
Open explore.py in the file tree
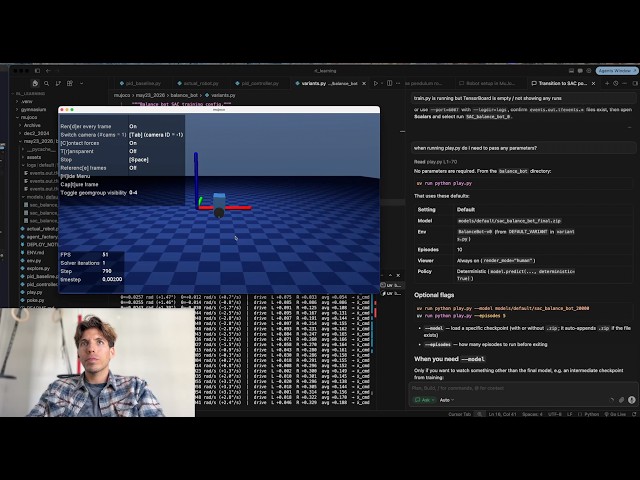[x=38, y=268]
